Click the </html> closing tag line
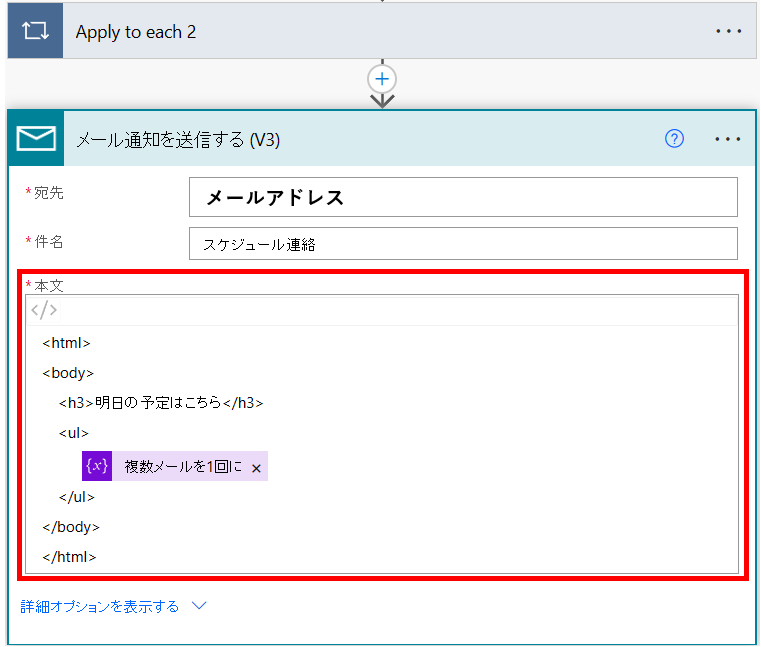The width and height of the screenshot is (761, 647). tap(69, 557)
